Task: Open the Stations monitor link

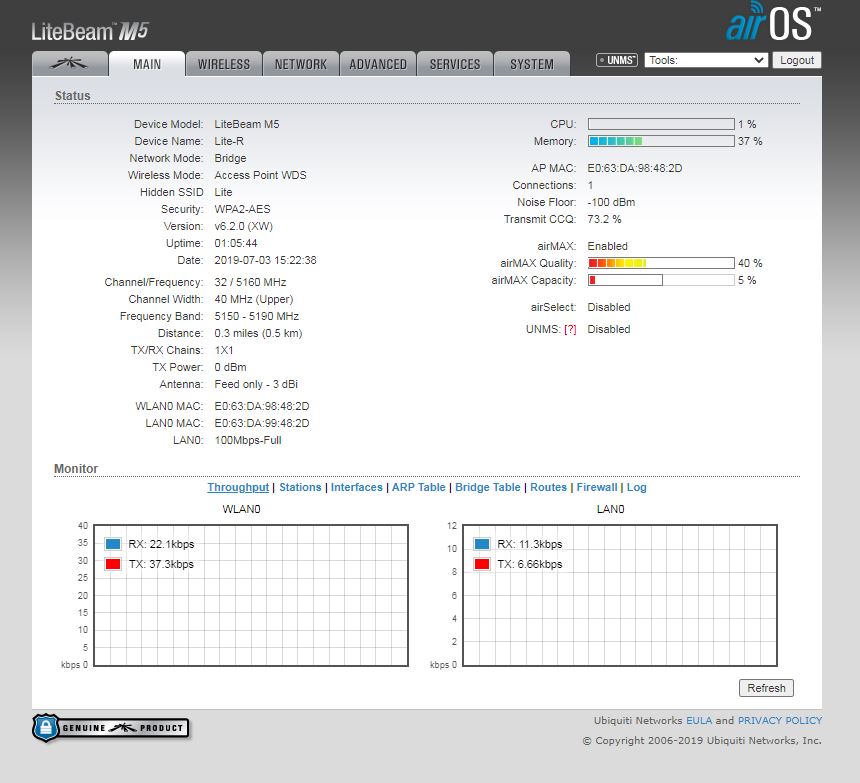Action: point(300,487)
